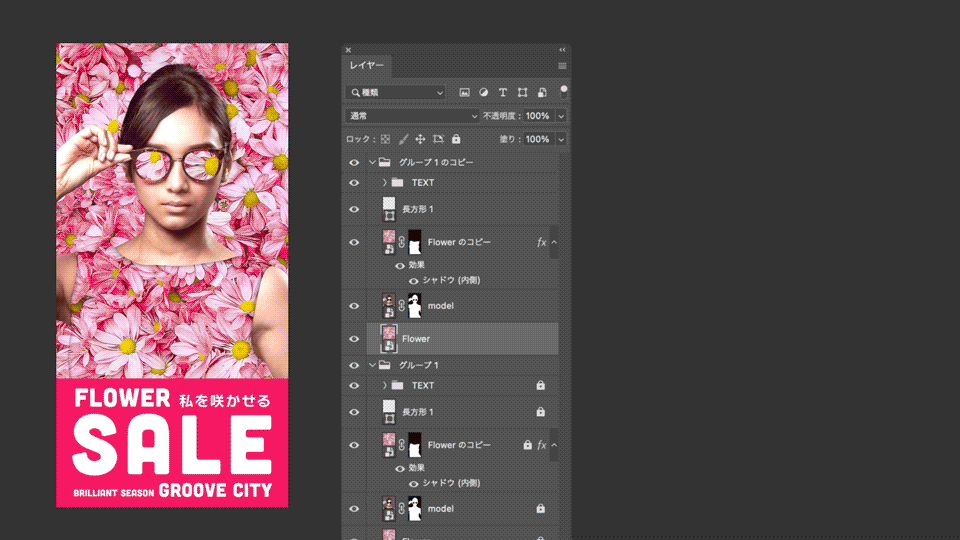
Task: Collapse effects of upper Flower のコピー
Action: click(x=554, y=242)
